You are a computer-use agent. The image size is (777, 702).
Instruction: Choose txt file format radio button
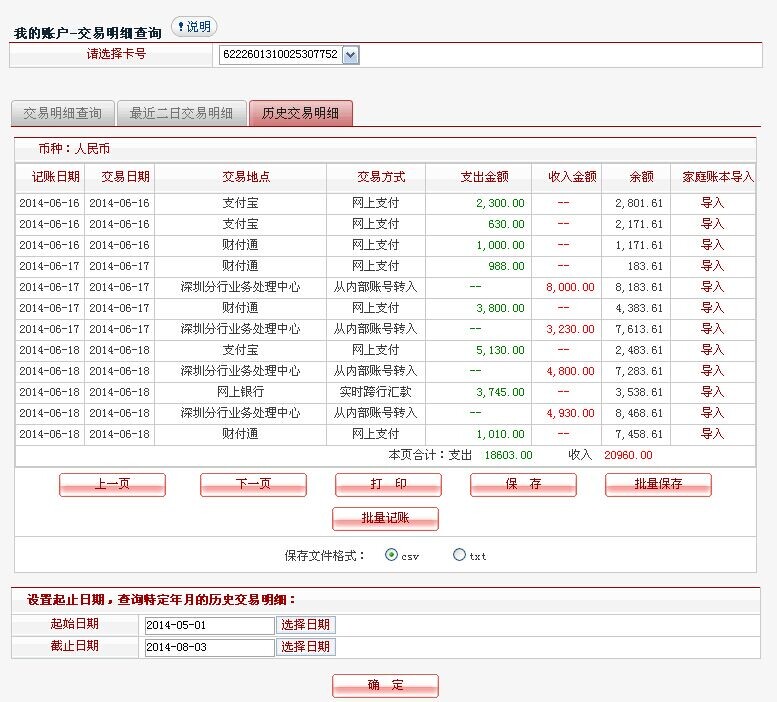click(459, 555)
